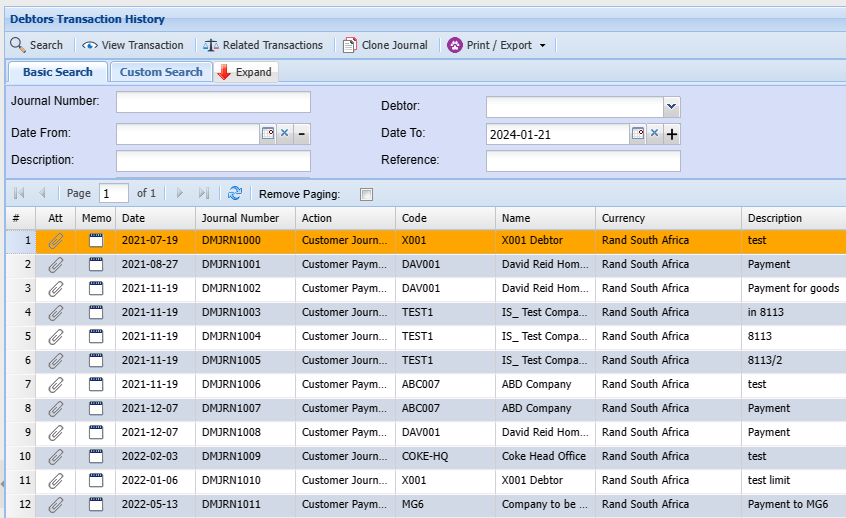Open attachment paperclip for DMJRN1001 row
Screen dimensions: 846x518
point(56,264)
